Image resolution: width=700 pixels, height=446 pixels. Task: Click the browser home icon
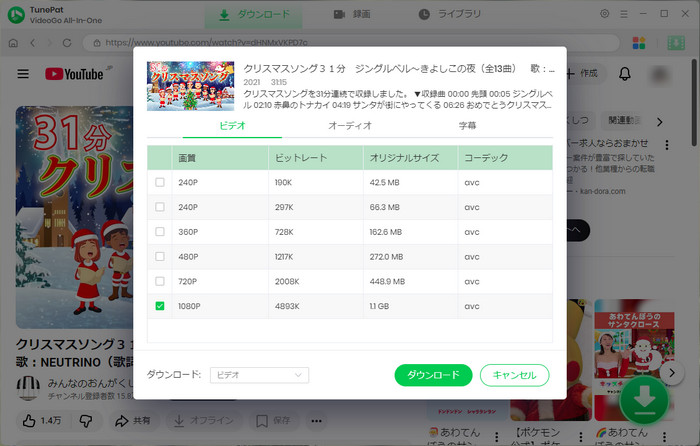(x=15, y=44)
